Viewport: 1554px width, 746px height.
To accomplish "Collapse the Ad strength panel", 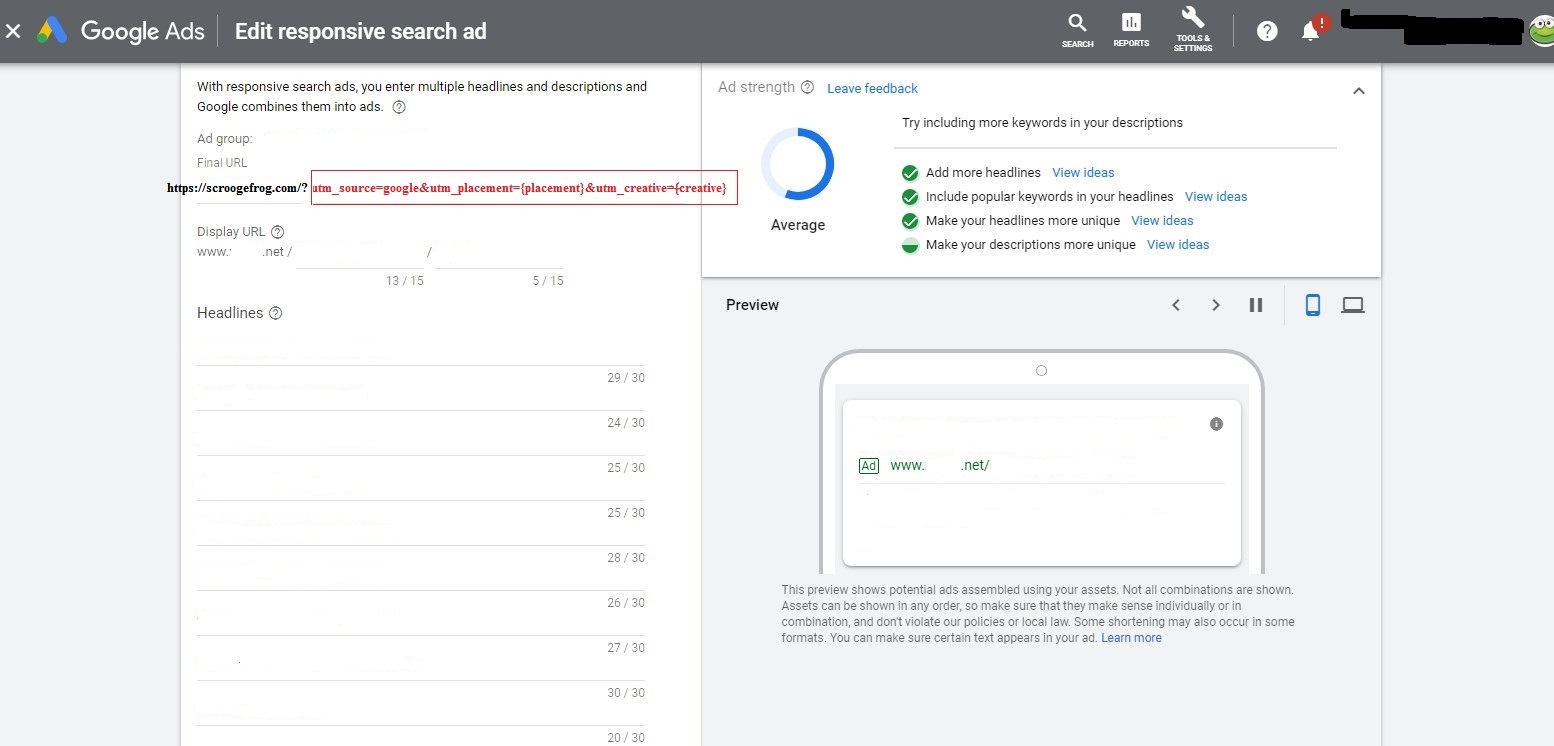I will click(x=1358, y=91).
